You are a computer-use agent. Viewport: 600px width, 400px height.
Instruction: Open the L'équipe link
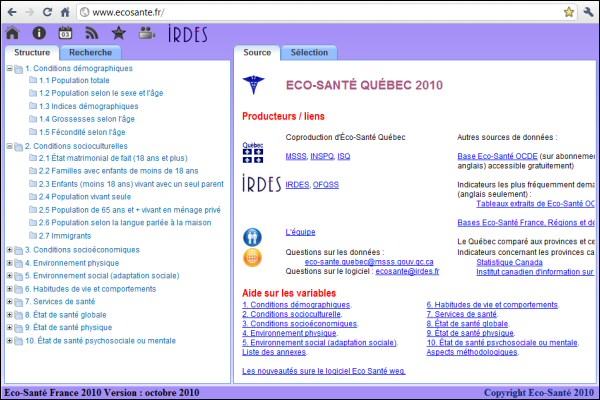point(300,232)
